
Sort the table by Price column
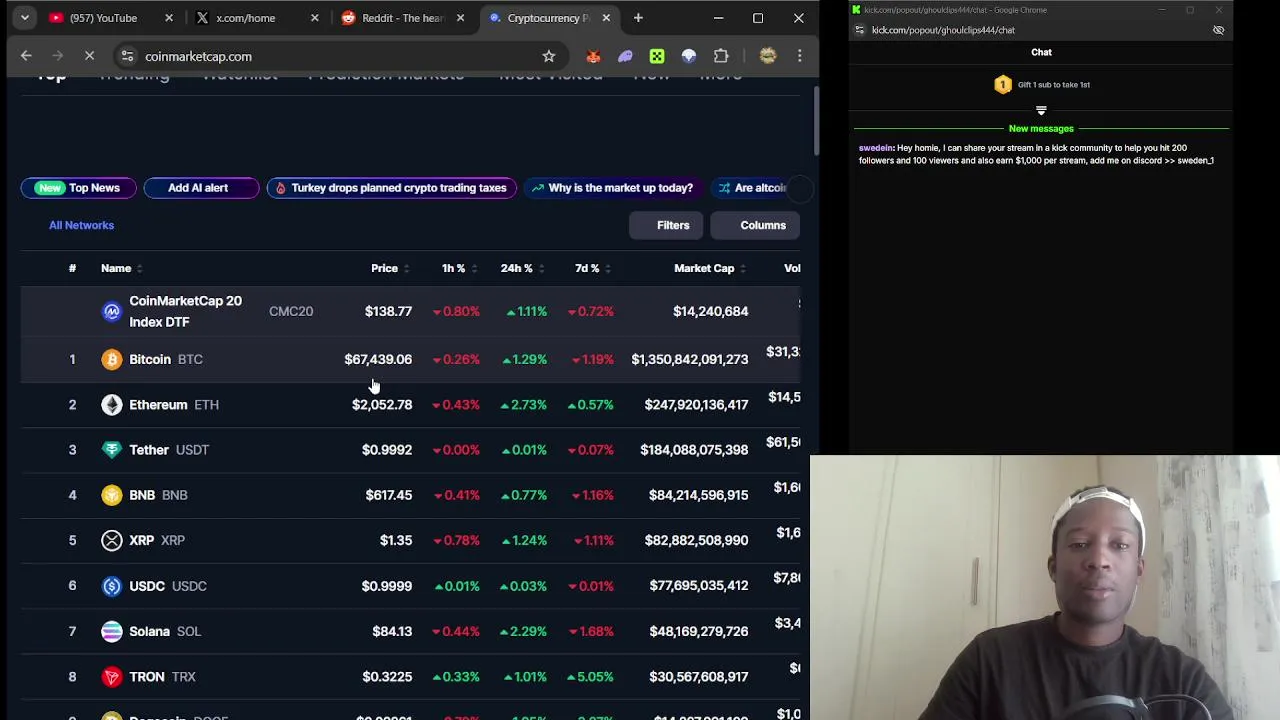click(x=390, y=268)
